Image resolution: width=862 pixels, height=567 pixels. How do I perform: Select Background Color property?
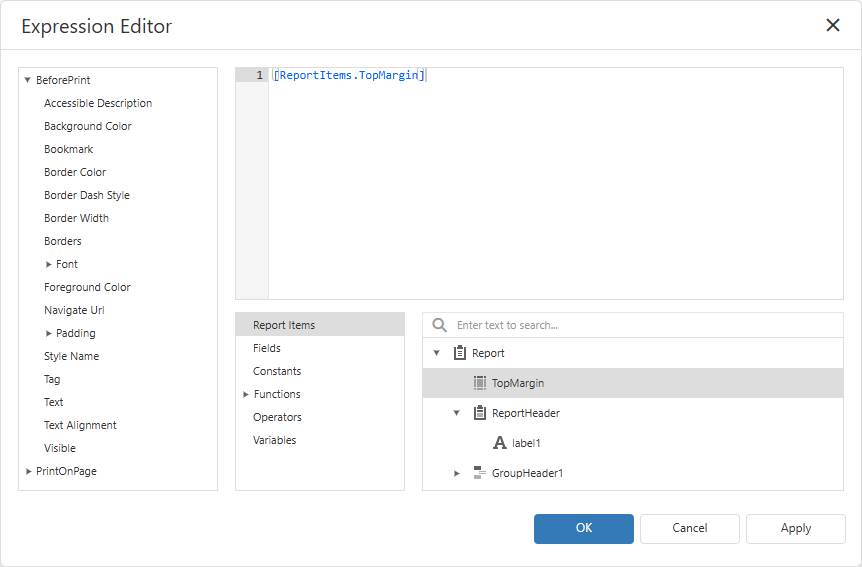click(87, 126)
